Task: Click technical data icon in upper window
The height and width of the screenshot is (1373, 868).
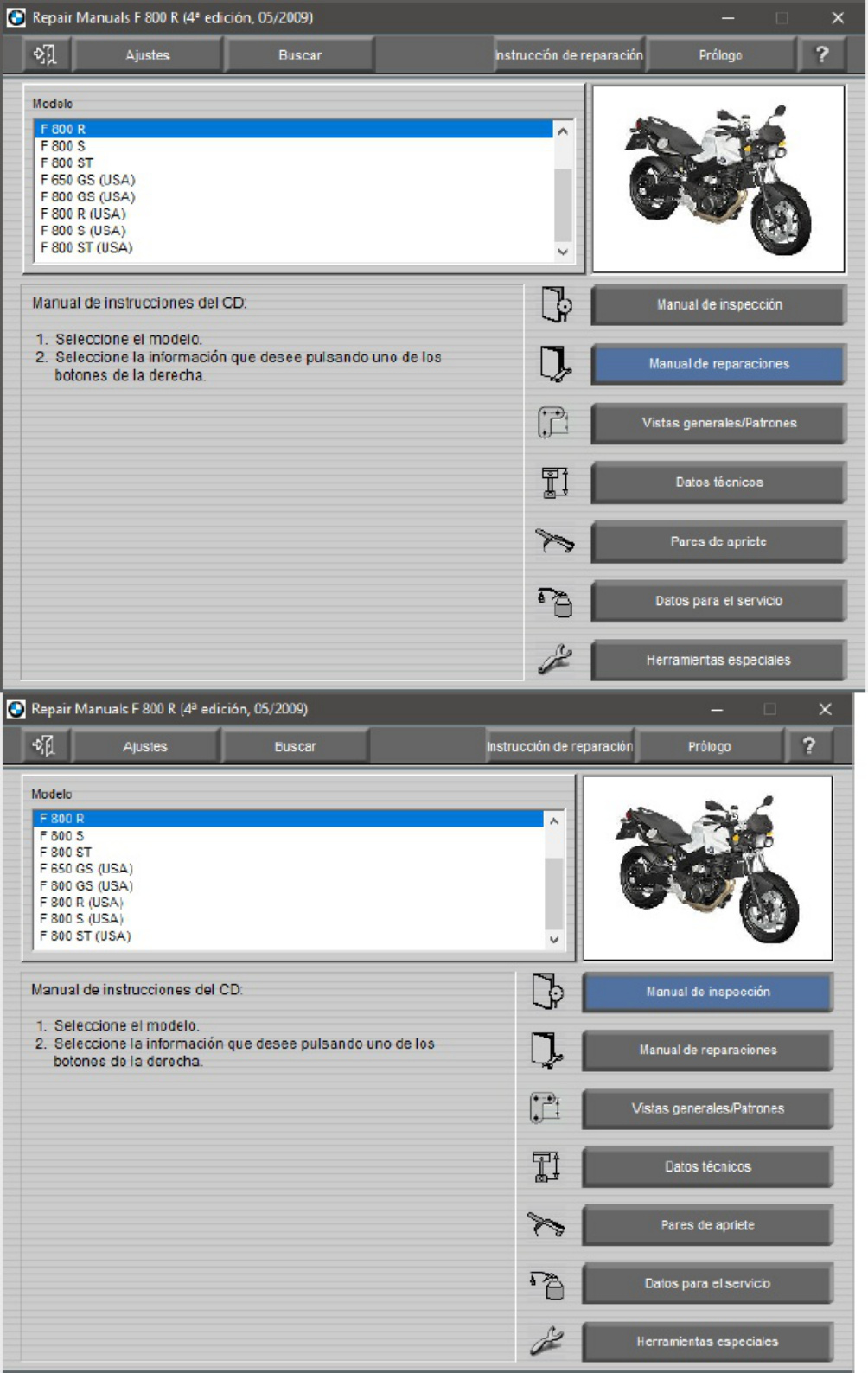Action: tap(555, 482)
